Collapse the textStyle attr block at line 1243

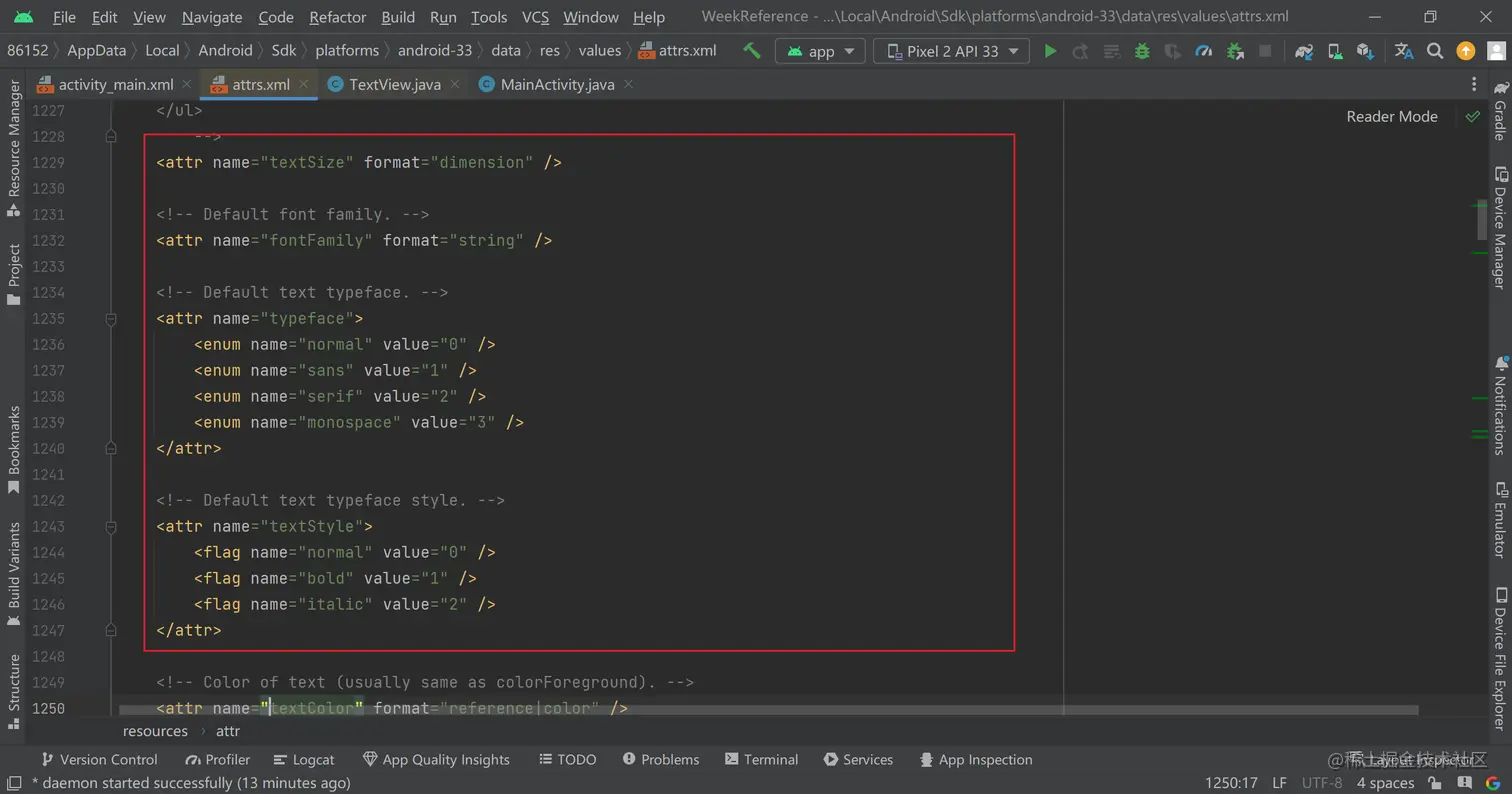point(111,526)
